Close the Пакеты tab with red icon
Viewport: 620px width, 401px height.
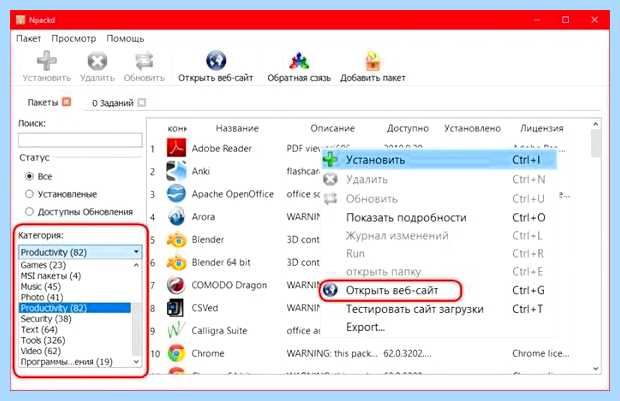[x=67, y=102]
